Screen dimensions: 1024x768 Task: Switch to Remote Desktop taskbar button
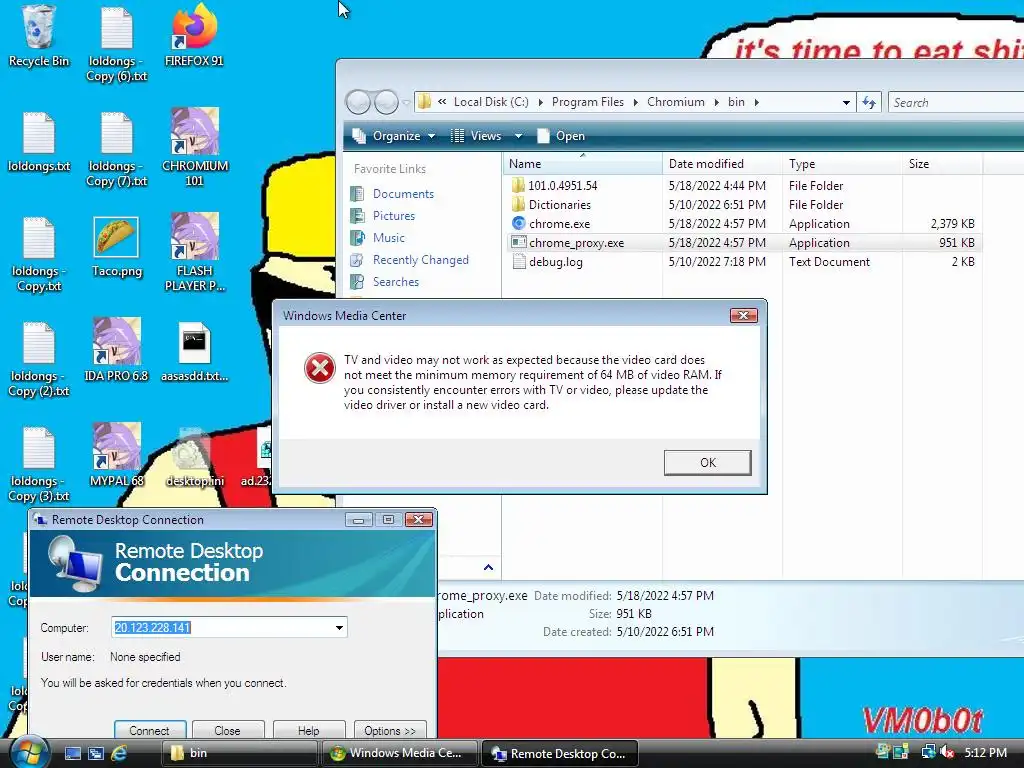tap(560, 753)
